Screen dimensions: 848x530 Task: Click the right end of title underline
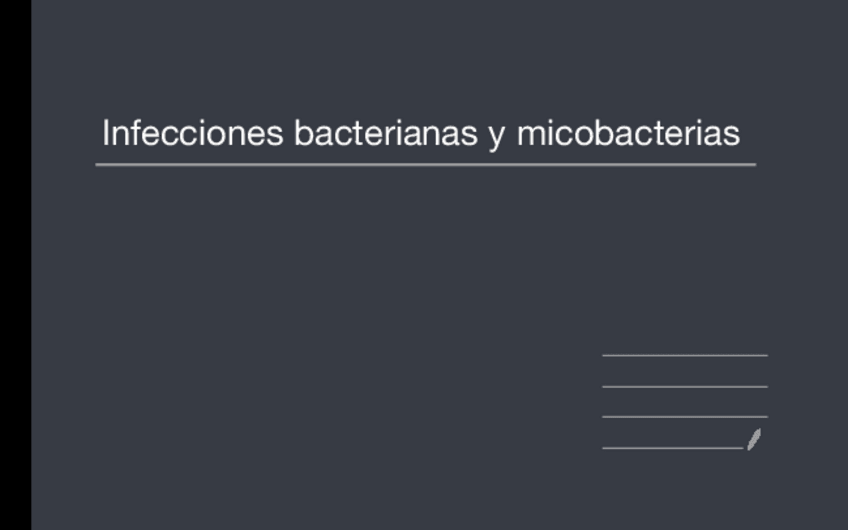pos(751,164)
